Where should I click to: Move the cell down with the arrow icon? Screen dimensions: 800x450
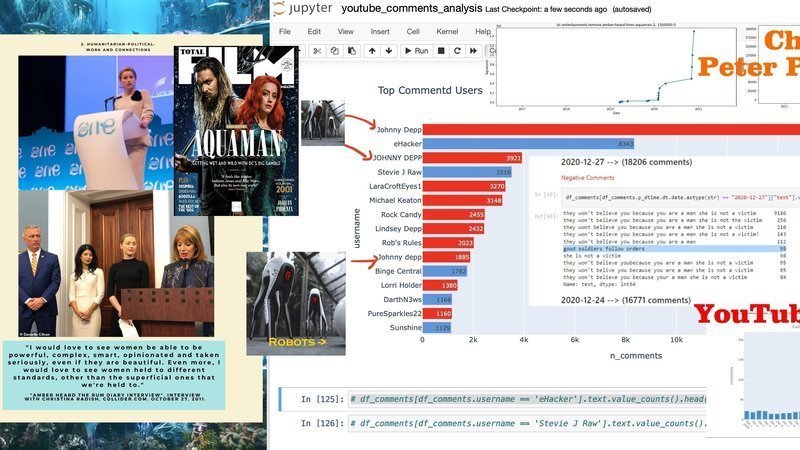pos(388,50)
